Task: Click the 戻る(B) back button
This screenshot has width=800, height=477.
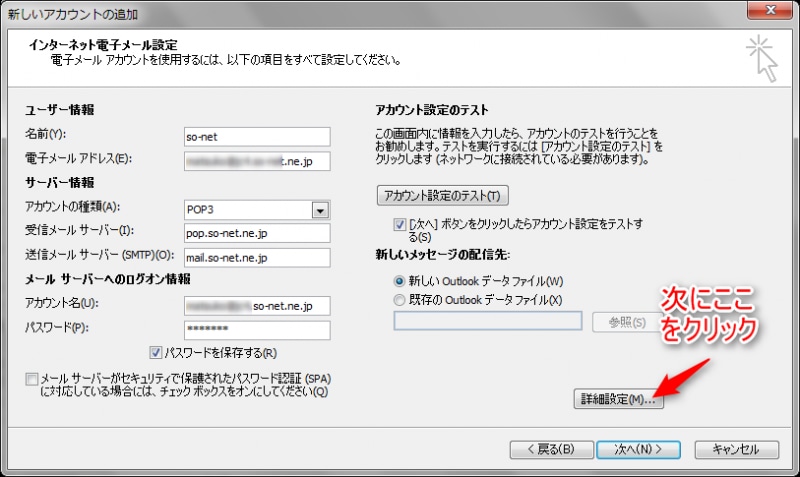Action: 552,449
